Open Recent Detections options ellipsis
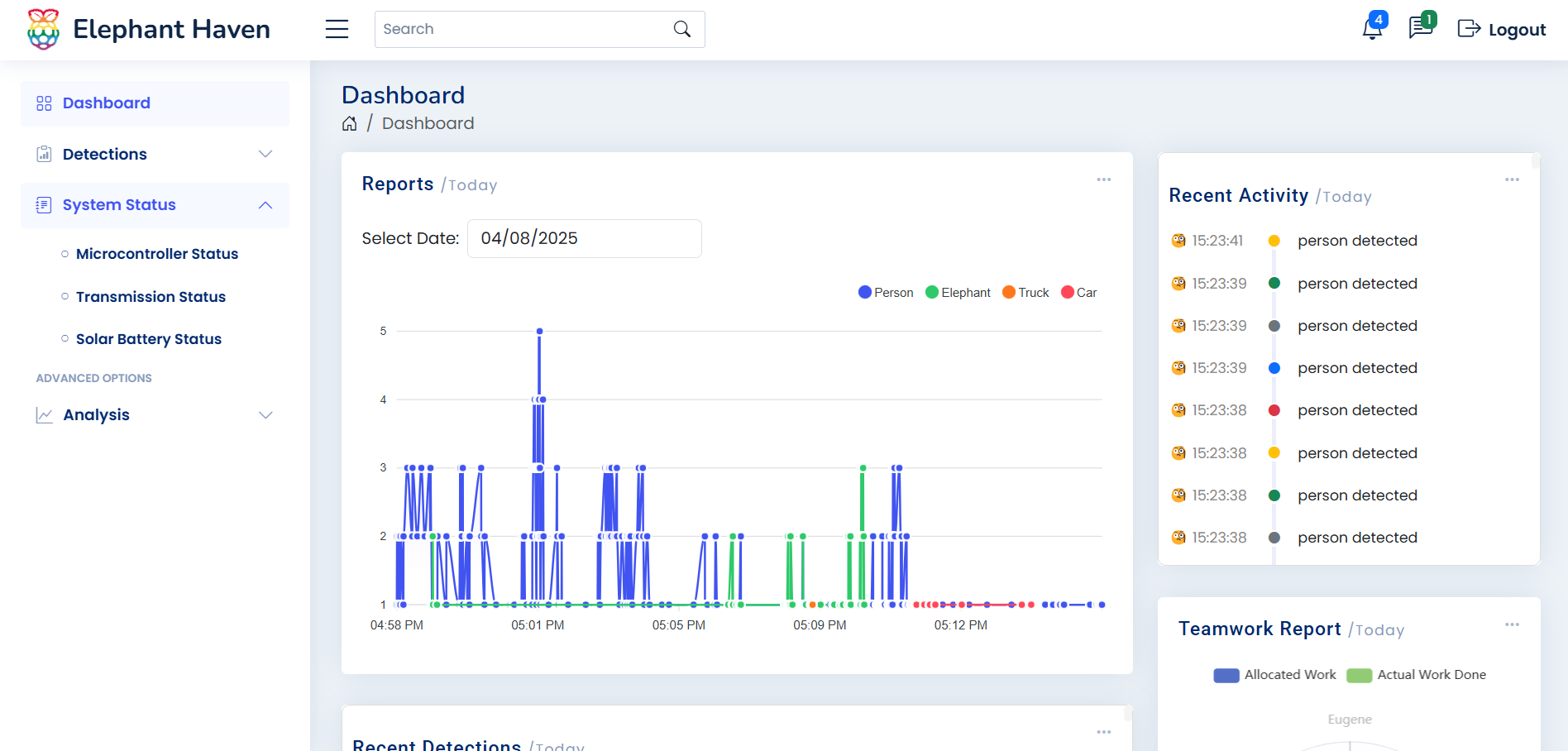The image size is (1568, 751). click(1104, 732)
